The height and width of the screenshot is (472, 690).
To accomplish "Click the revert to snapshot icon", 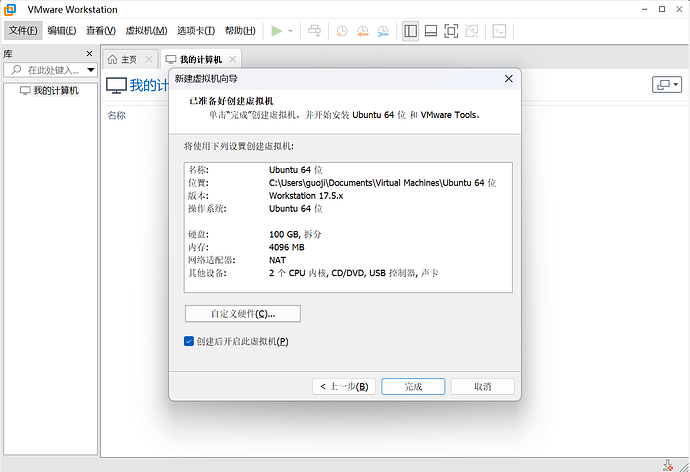I will point(362,31).
